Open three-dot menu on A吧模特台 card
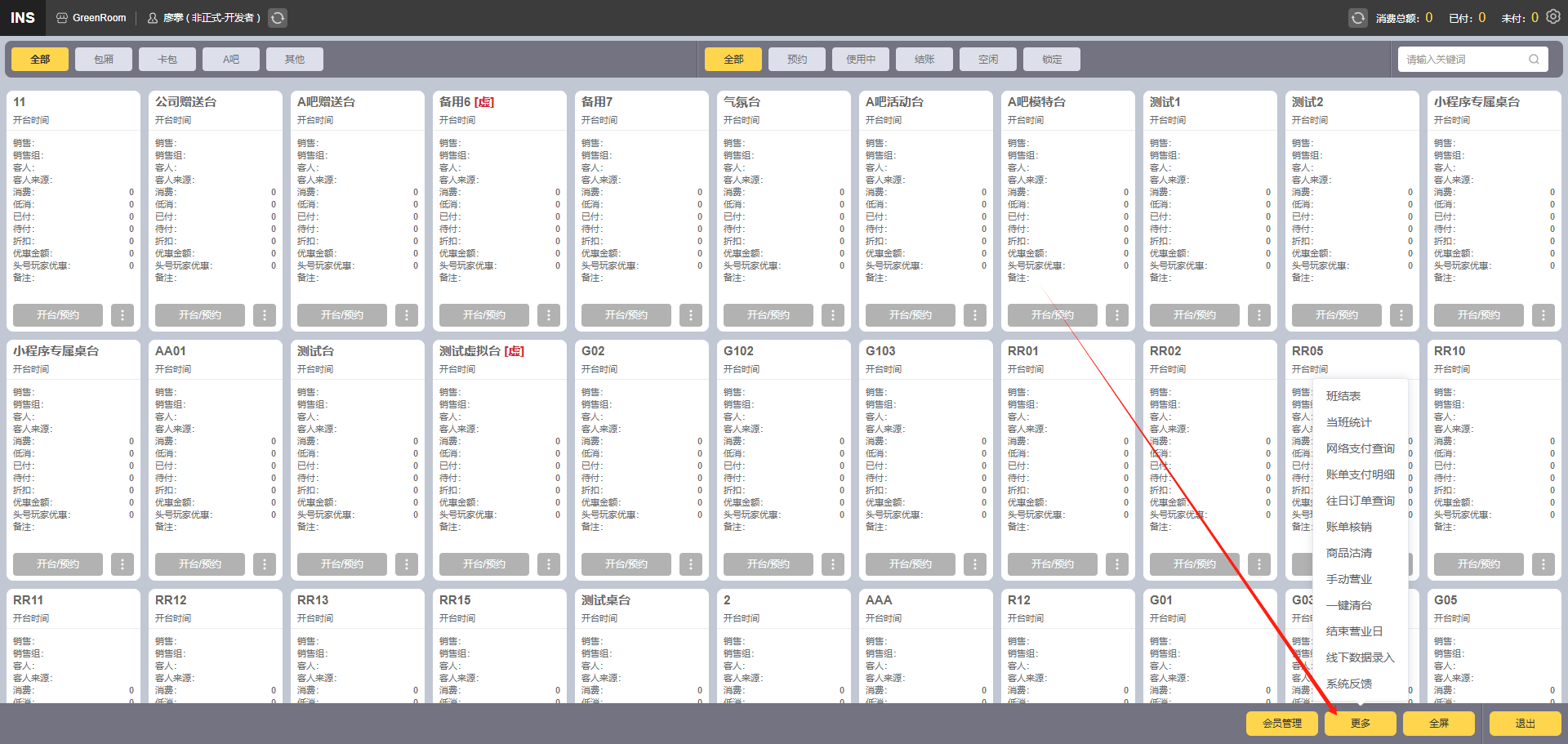This screenshot has height=744, width=1568. tap(1117, 315)
